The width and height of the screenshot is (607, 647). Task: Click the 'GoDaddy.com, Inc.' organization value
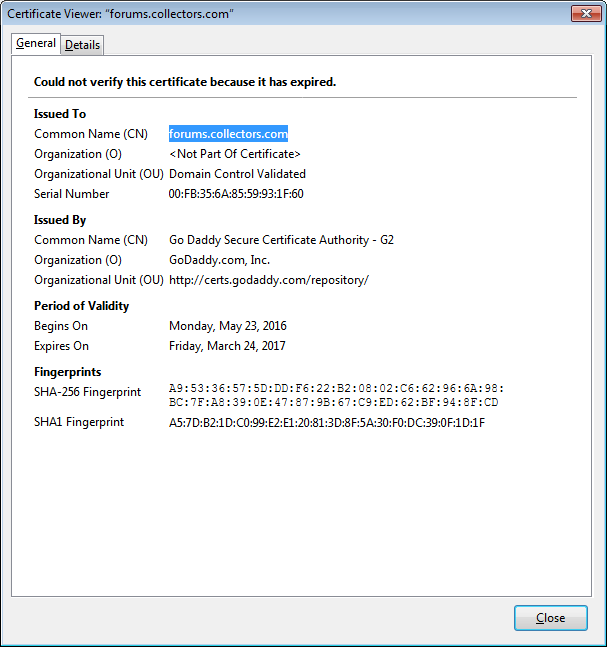point(220,260)
